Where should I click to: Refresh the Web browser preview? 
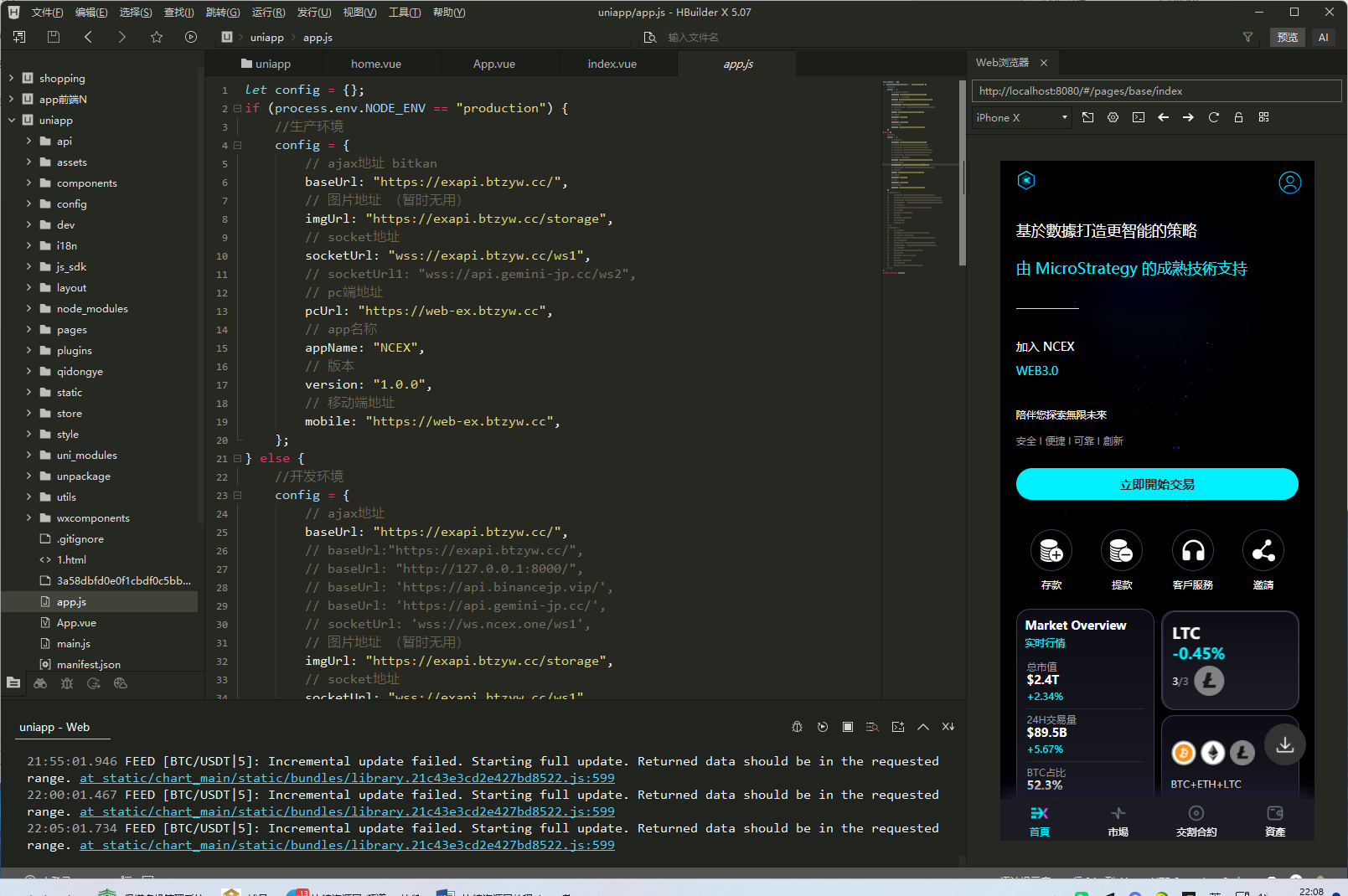click(1214, 117)
